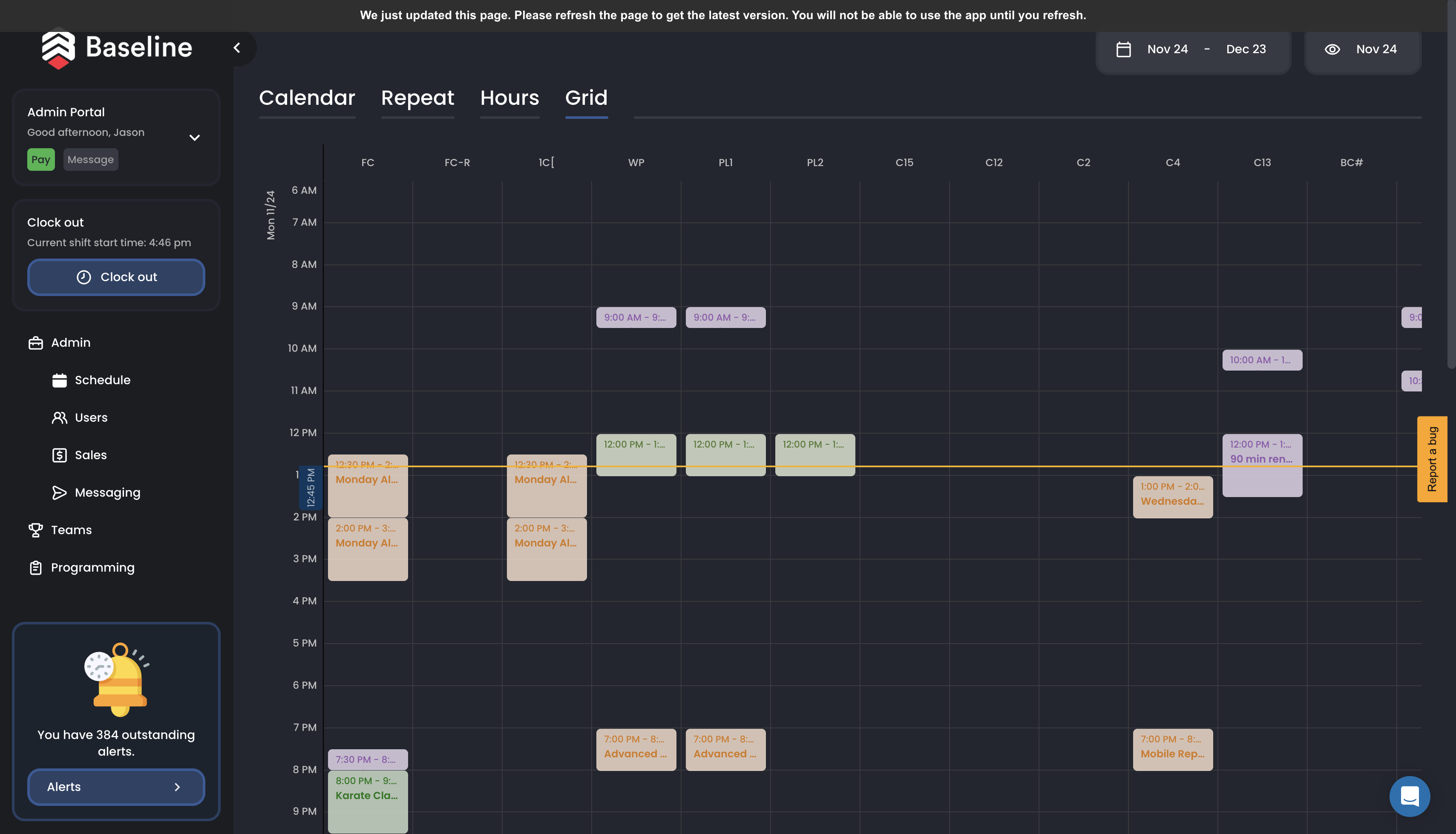Click the Report a bug side tab
Screen dimensions: 1456x834
1431,459
